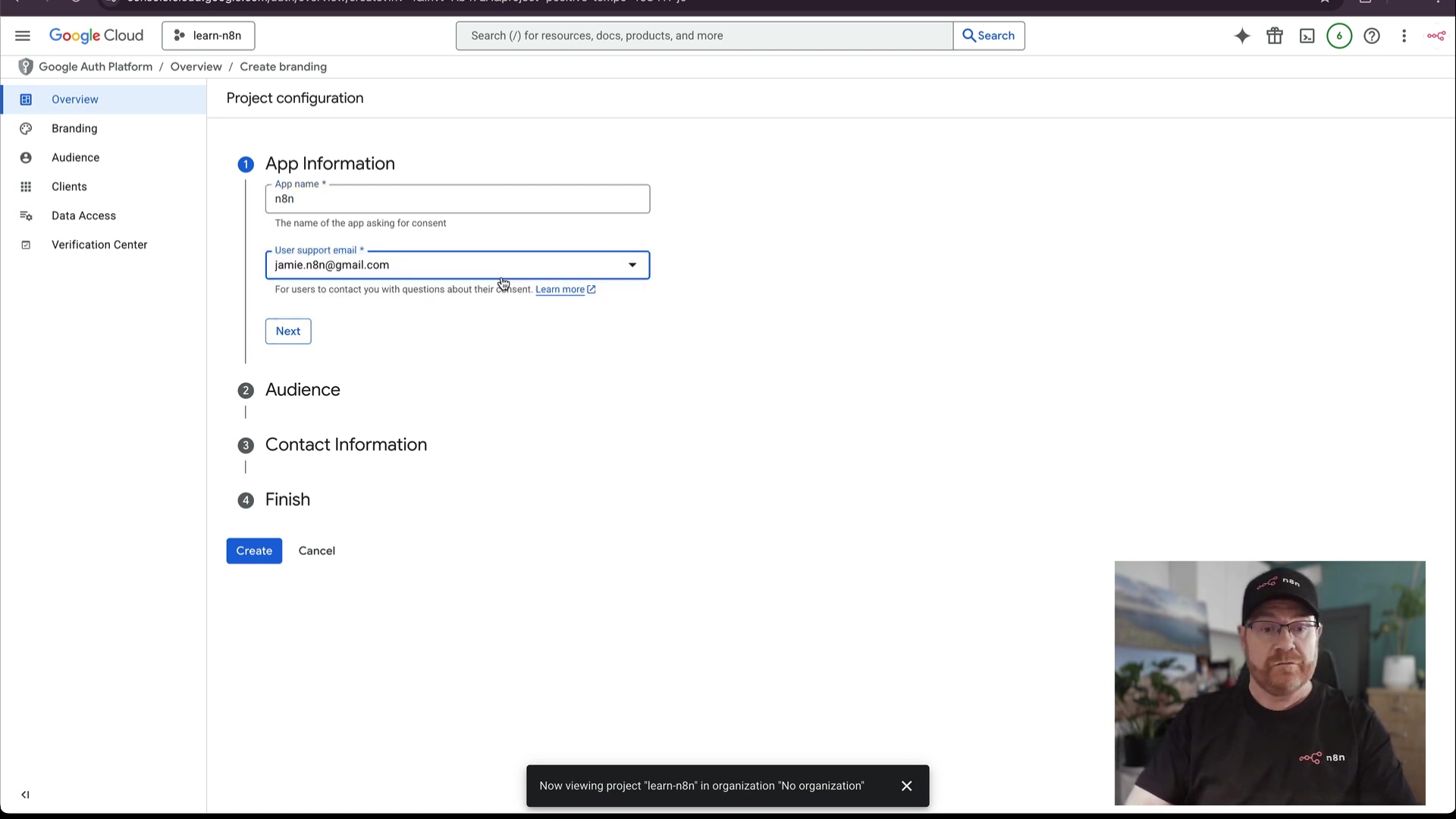1456x819 pixels.
Task: Go to Branding in the sidebar
Action: tap(74, 128)
